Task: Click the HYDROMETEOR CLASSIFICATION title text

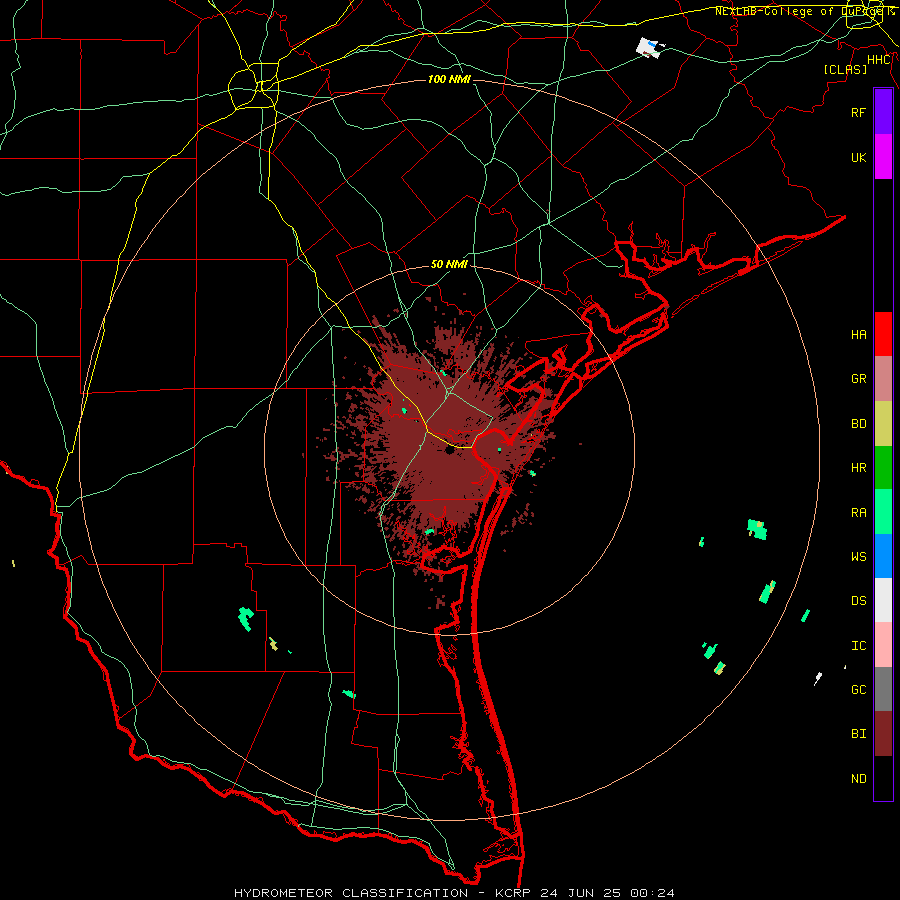Action: coord(351,893)
